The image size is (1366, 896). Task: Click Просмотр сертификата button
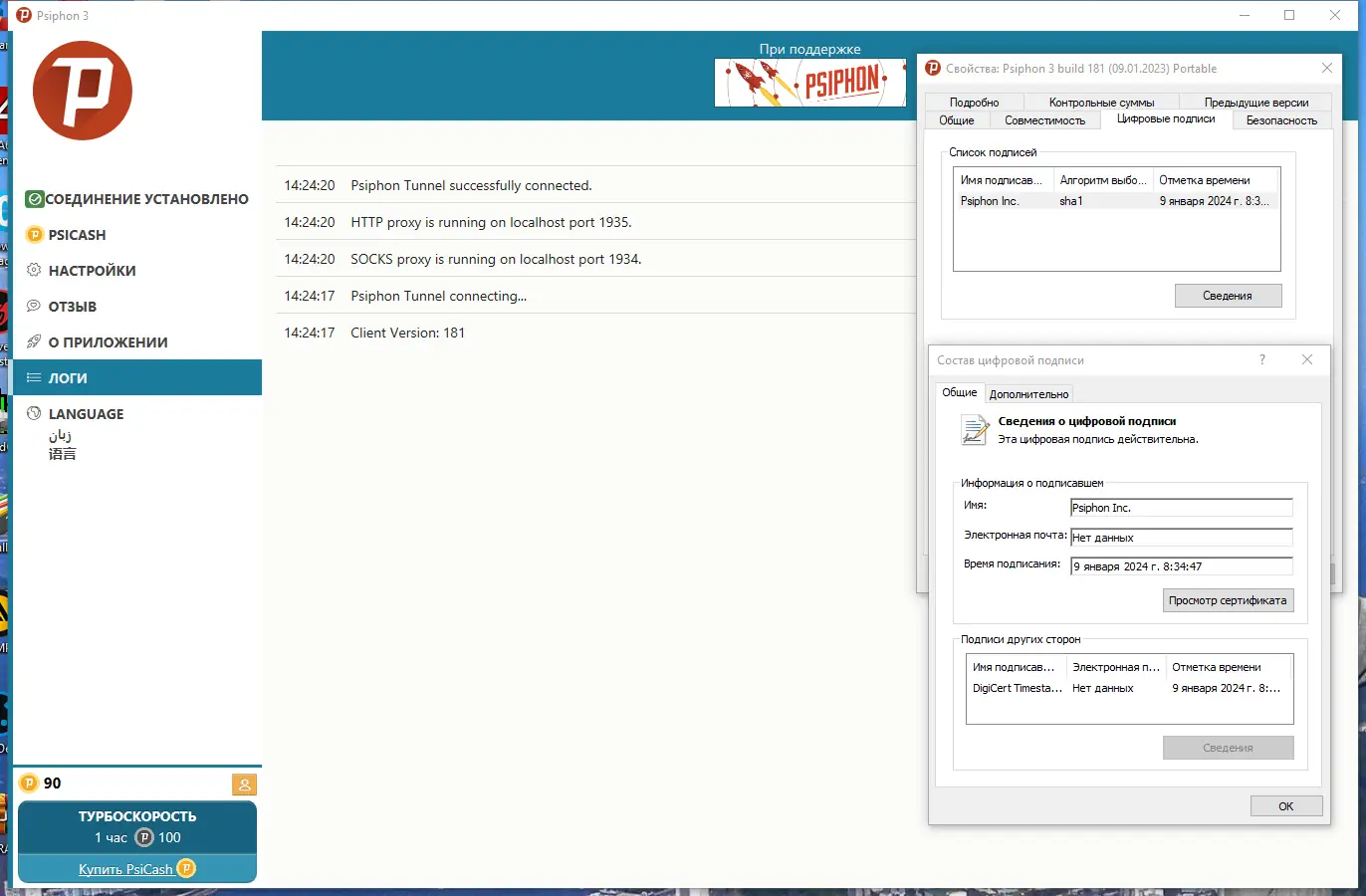1228,600
